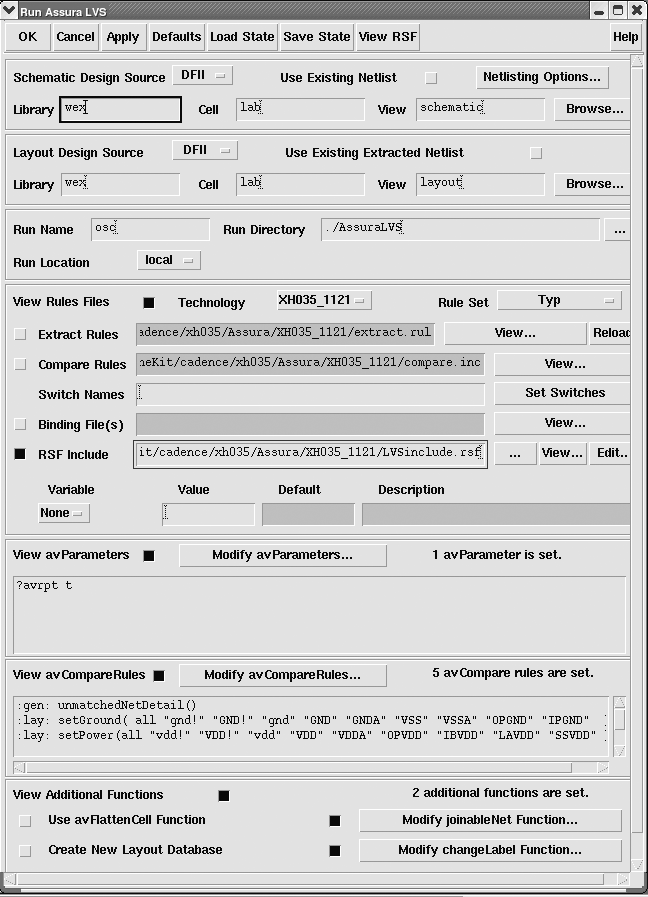Enable Compare Rules checkbox

[x=20, y=364]
